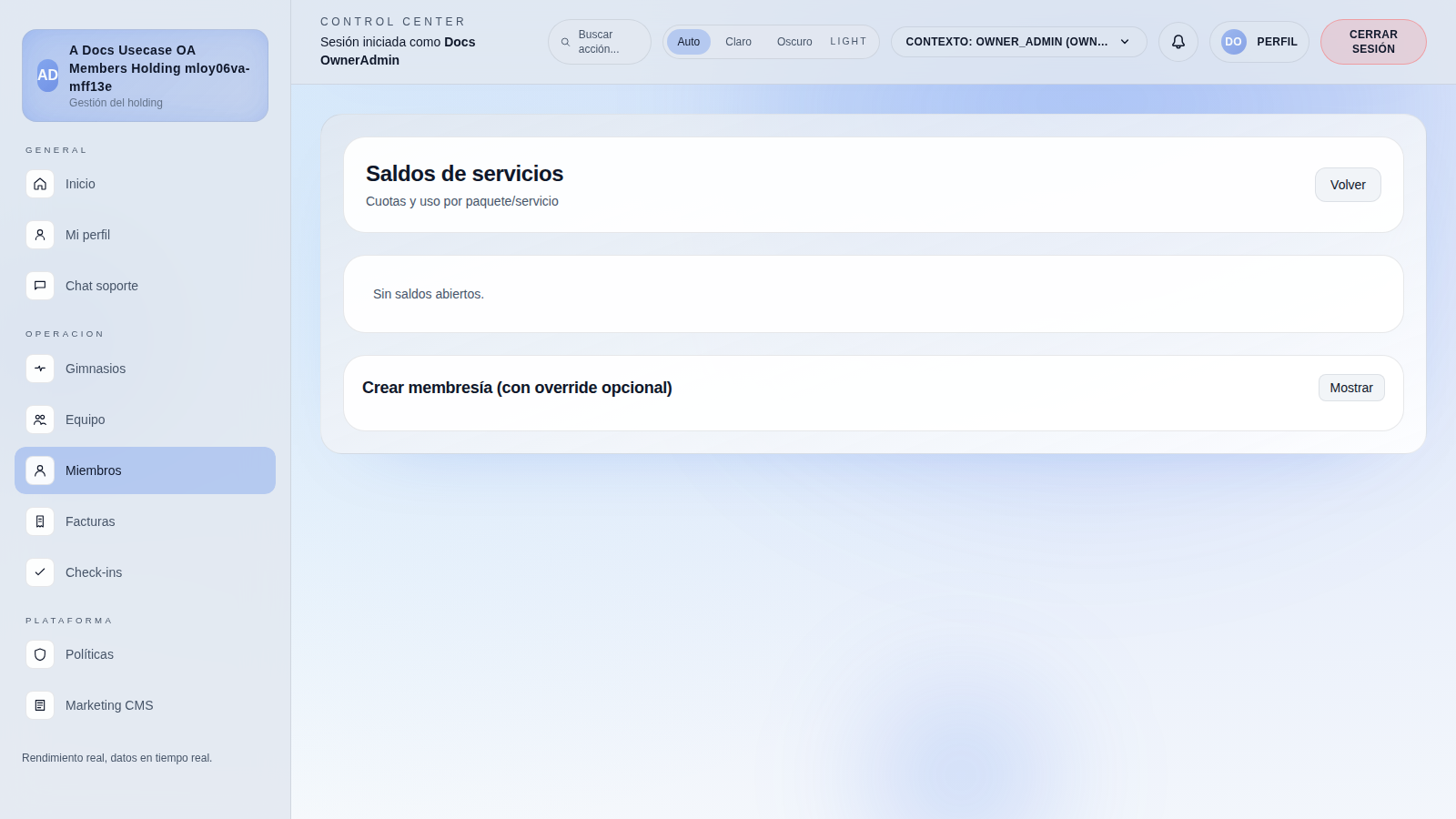Select the Equipo team icon
Image resolution: width=1456 pixels, height=819 pixels.
click(x=40, y=420)
